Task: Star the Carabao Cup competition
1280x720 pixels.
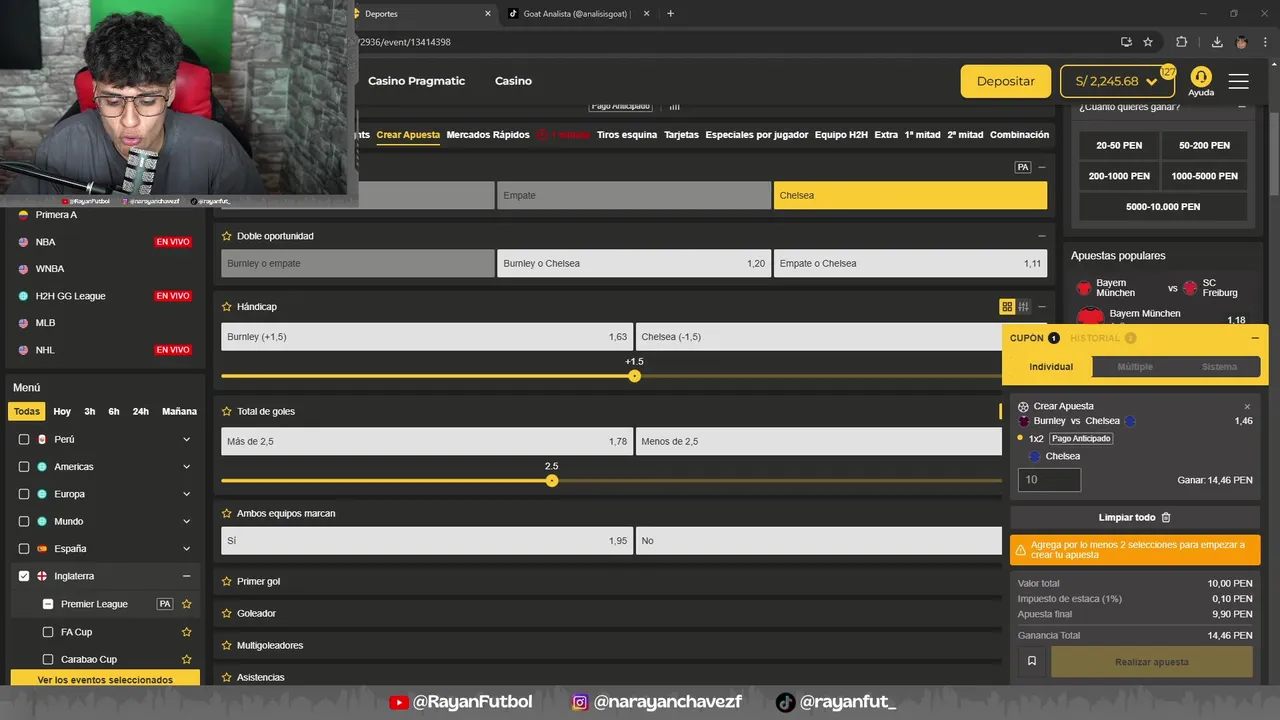Action: pyautogui.click(x=186, y=659)
